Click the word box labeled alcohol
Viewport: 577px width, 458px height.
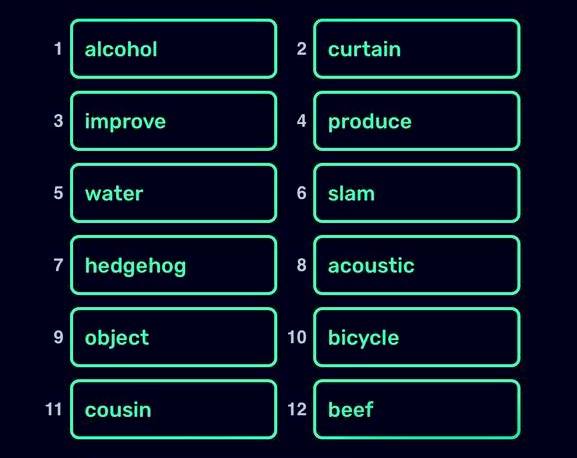tap(173, 49)
